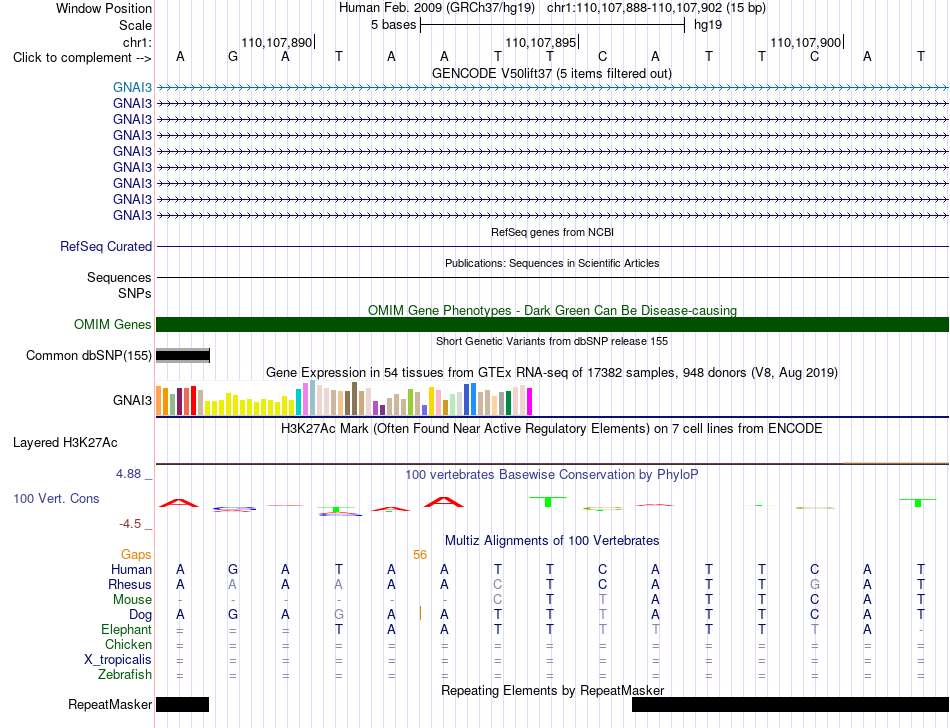Open '100 vertebrates Basewise Conservation by PhyloP'
This screenshot has width=950, height=728.
coord(551,474)
